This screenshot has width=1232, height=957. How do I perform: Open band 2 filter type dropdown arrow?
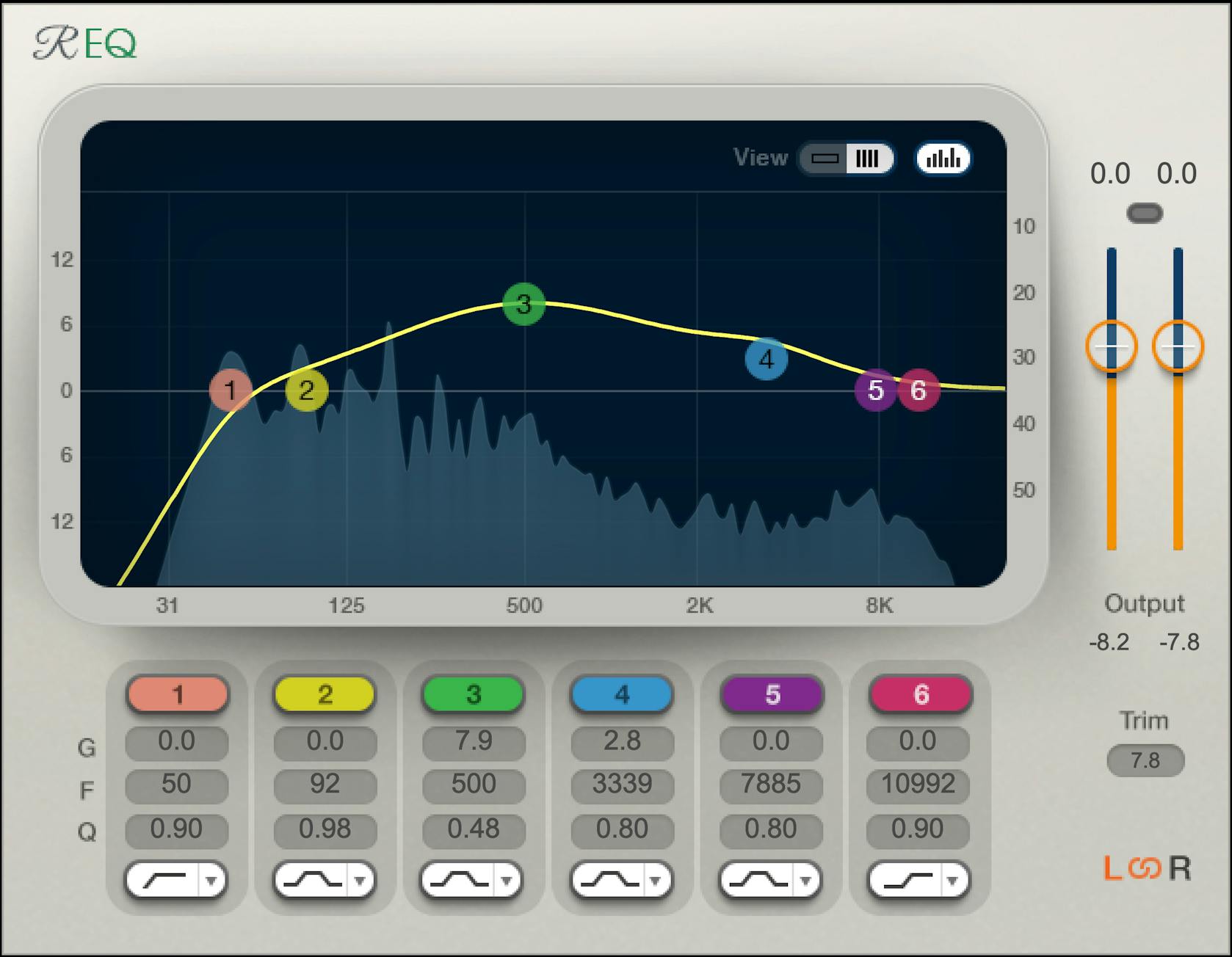359,881
